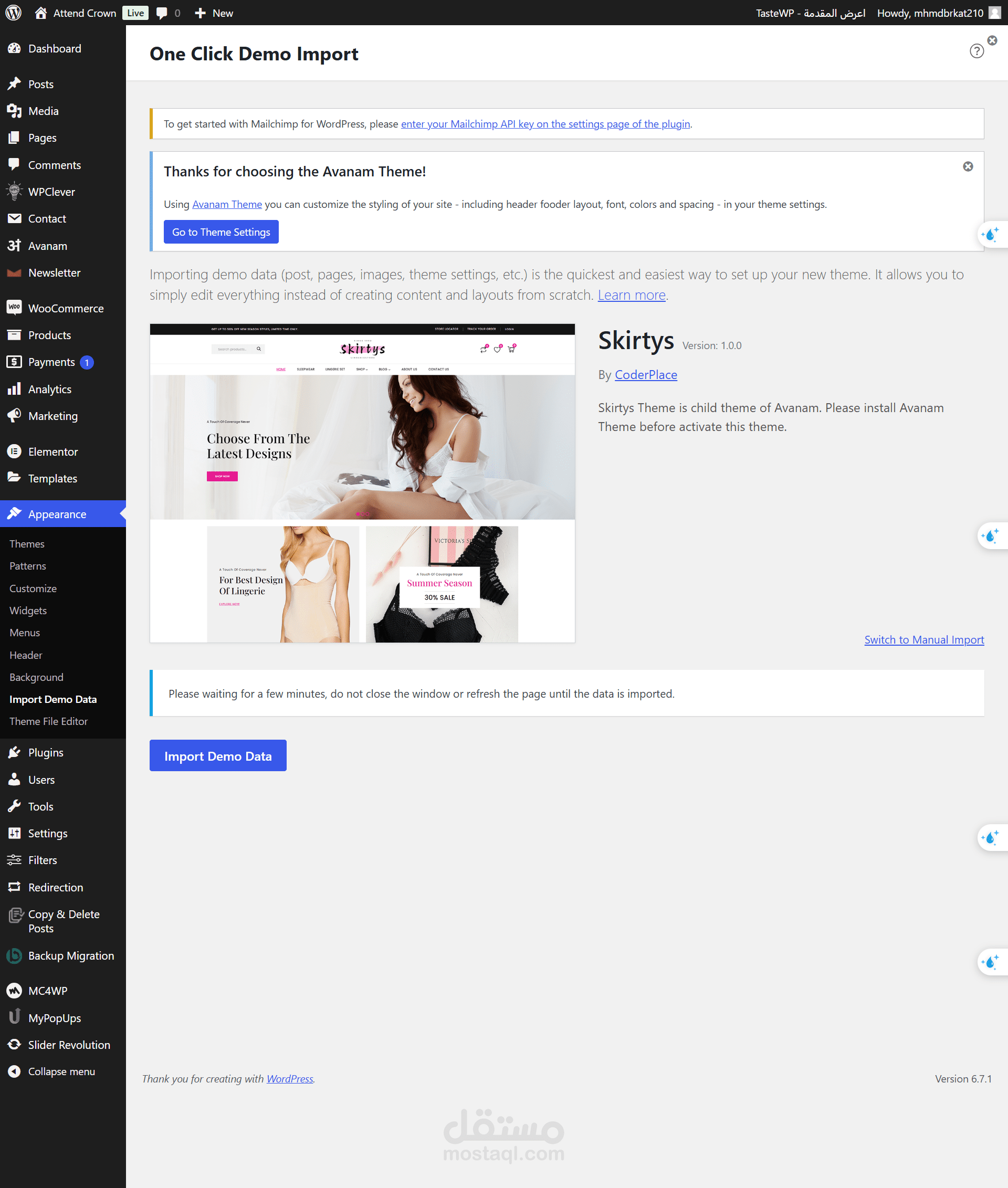Open Slider Revolution menu

point(69,1045)
